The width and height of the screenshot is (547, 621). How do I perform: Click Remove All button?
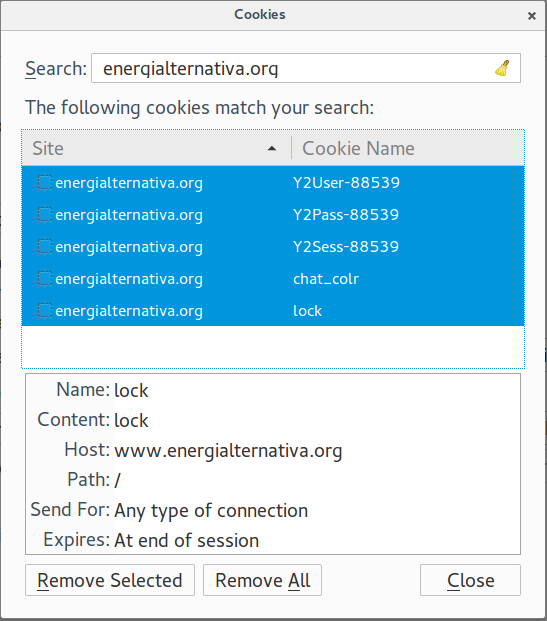click(x=262, y=580)
